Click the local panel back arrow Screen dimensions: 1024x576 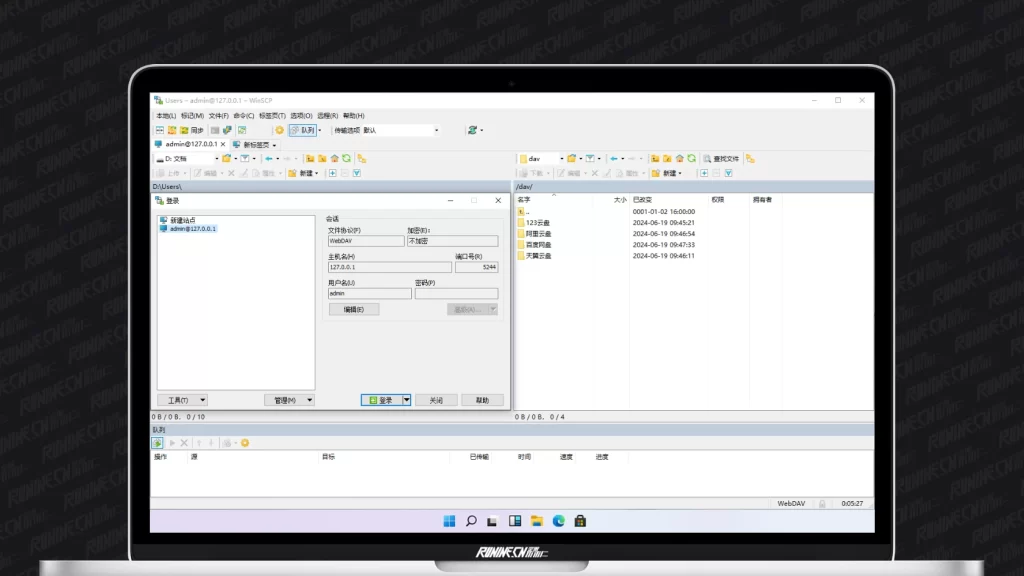[270, 158]
